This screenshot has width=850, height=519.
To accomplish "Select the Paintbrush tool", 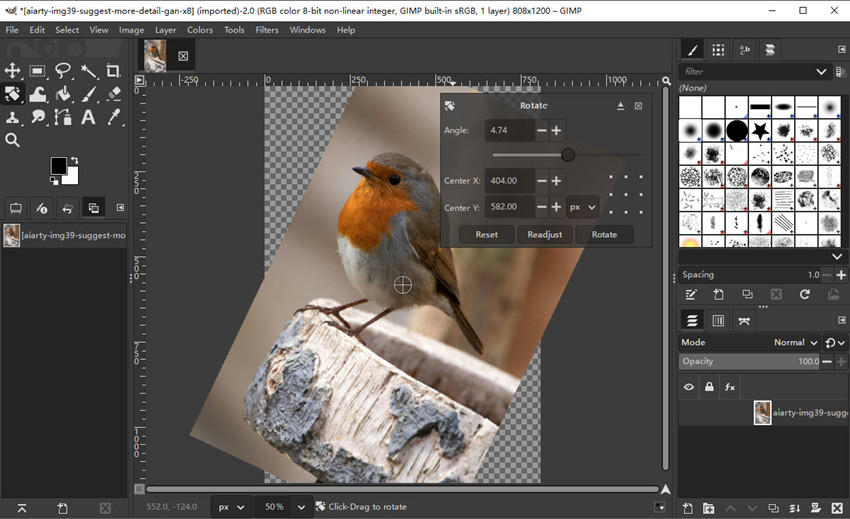I will [88, 94].
